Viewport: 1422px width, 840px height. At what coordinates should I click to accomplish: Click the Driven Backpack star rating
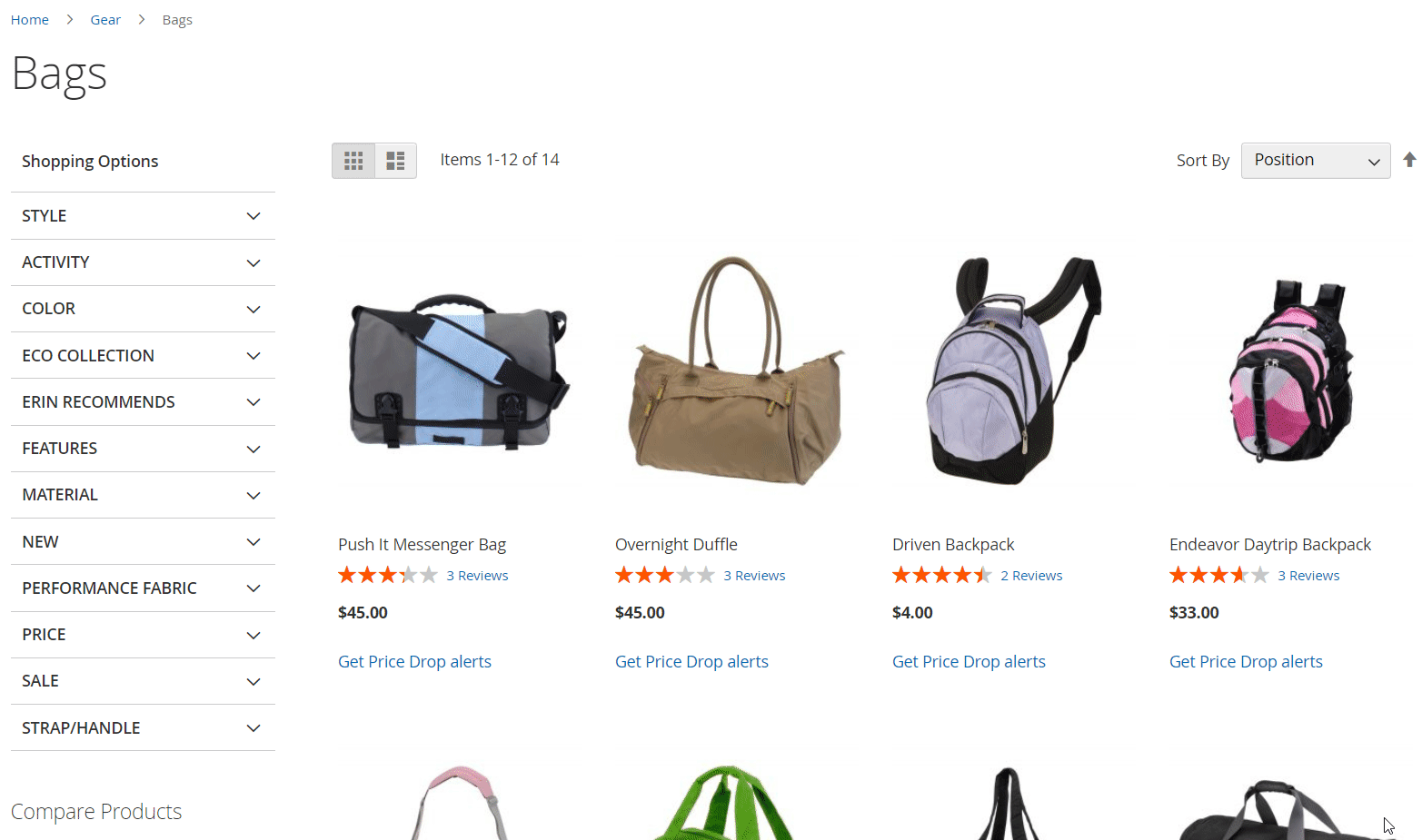[942, 575]
